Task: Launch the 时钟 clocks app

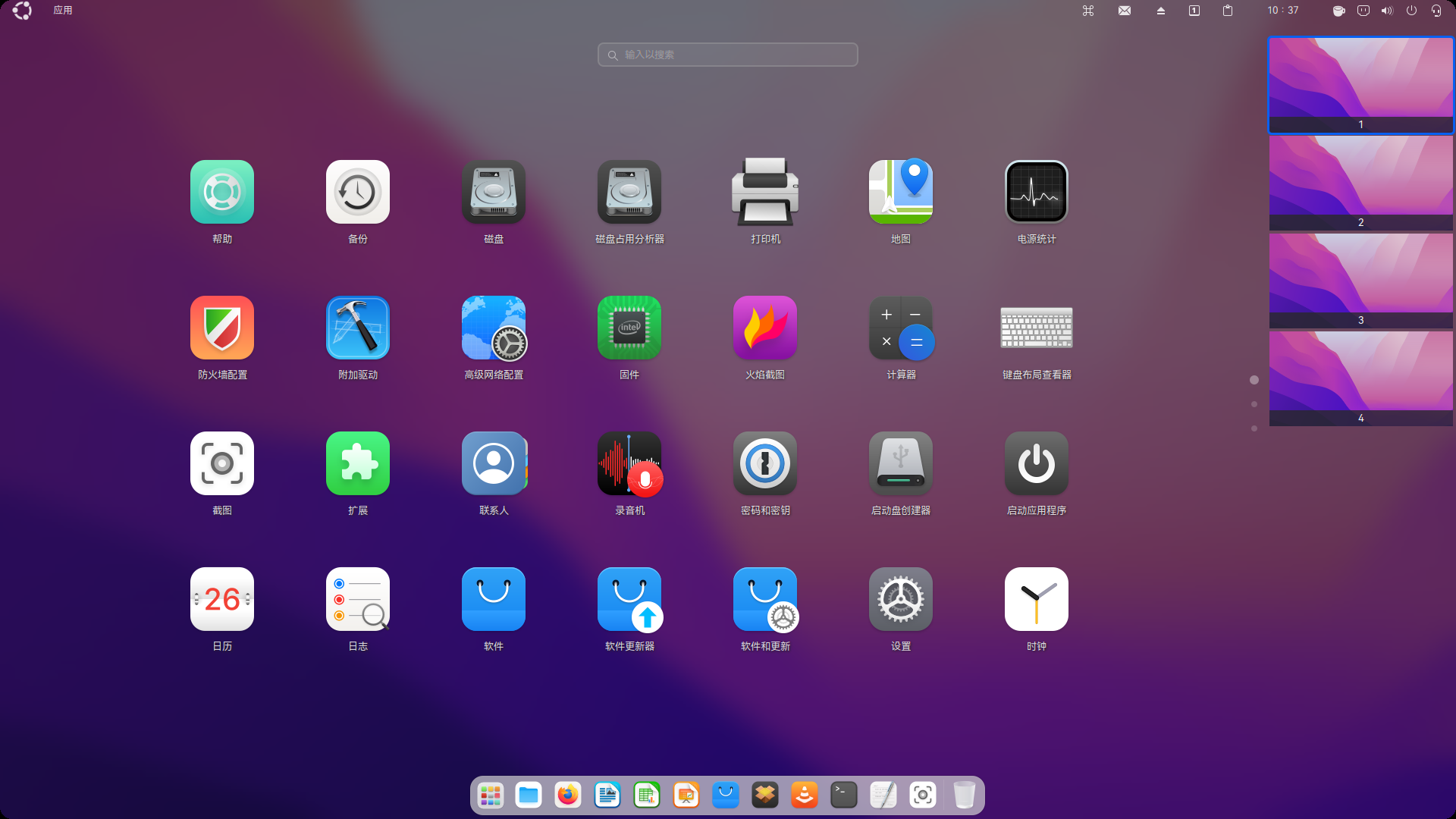Action: [1037, 599]
